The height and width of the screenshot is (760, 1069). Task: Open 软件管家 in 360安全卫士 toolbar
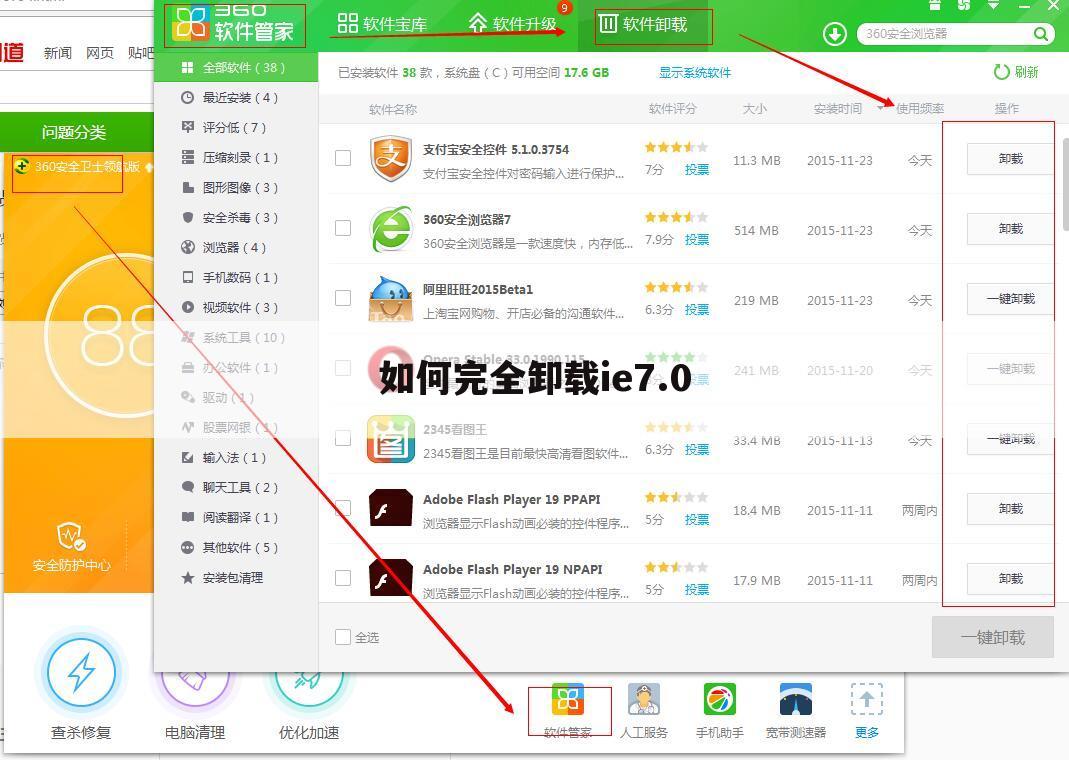click(568, 712)
